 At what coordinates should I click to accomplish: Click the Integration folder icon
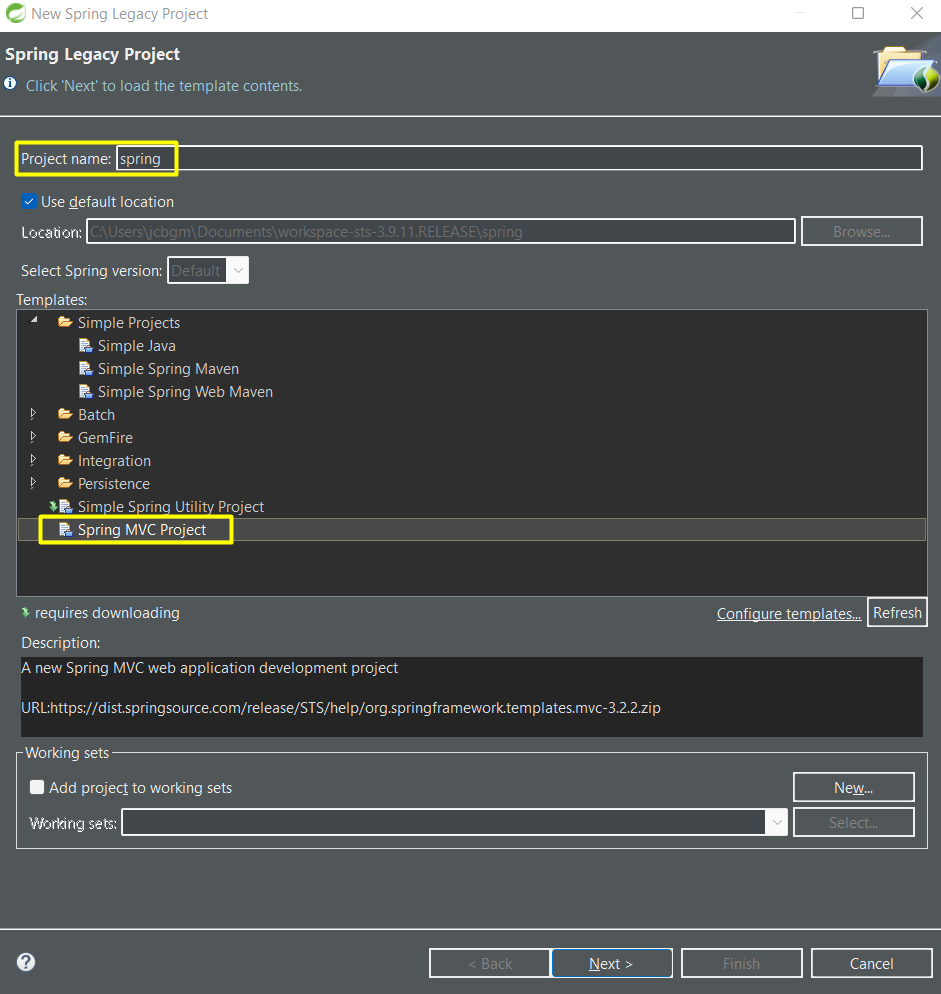coord(65,460)
